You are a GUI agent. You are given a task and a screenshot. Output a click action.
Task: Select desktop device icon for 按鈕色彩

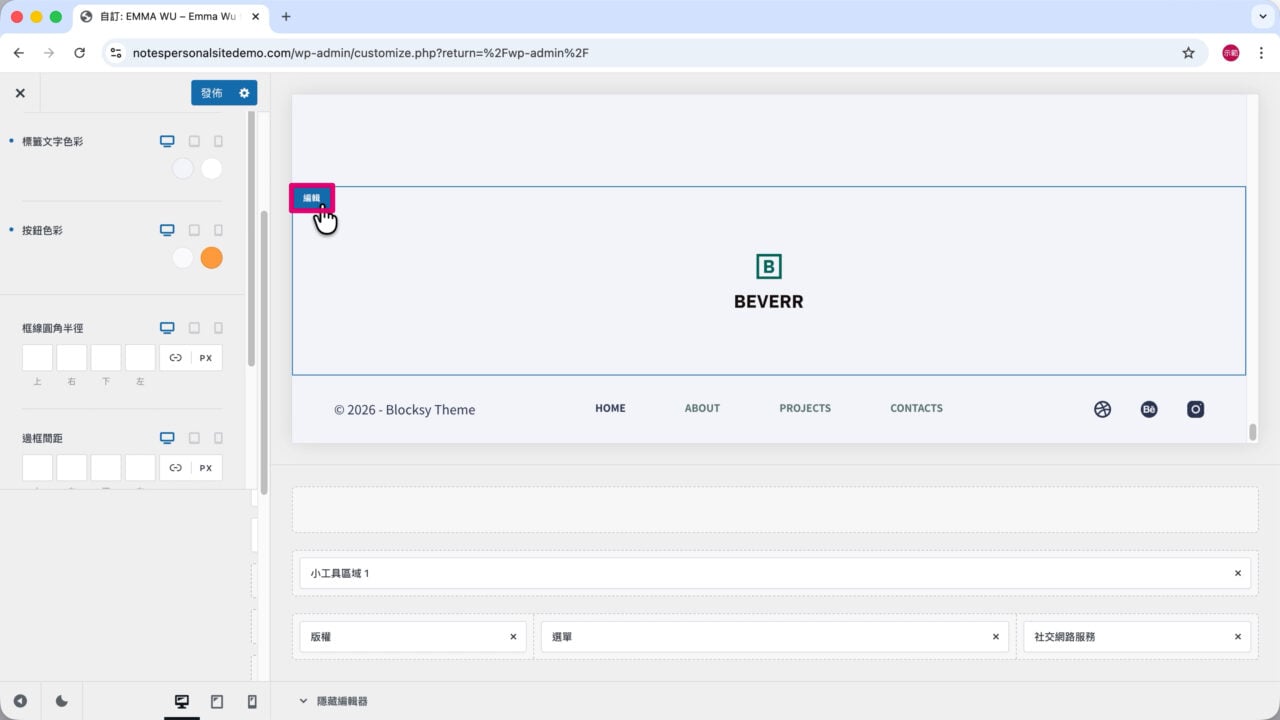pyautogui.click(x=167, y=230)
